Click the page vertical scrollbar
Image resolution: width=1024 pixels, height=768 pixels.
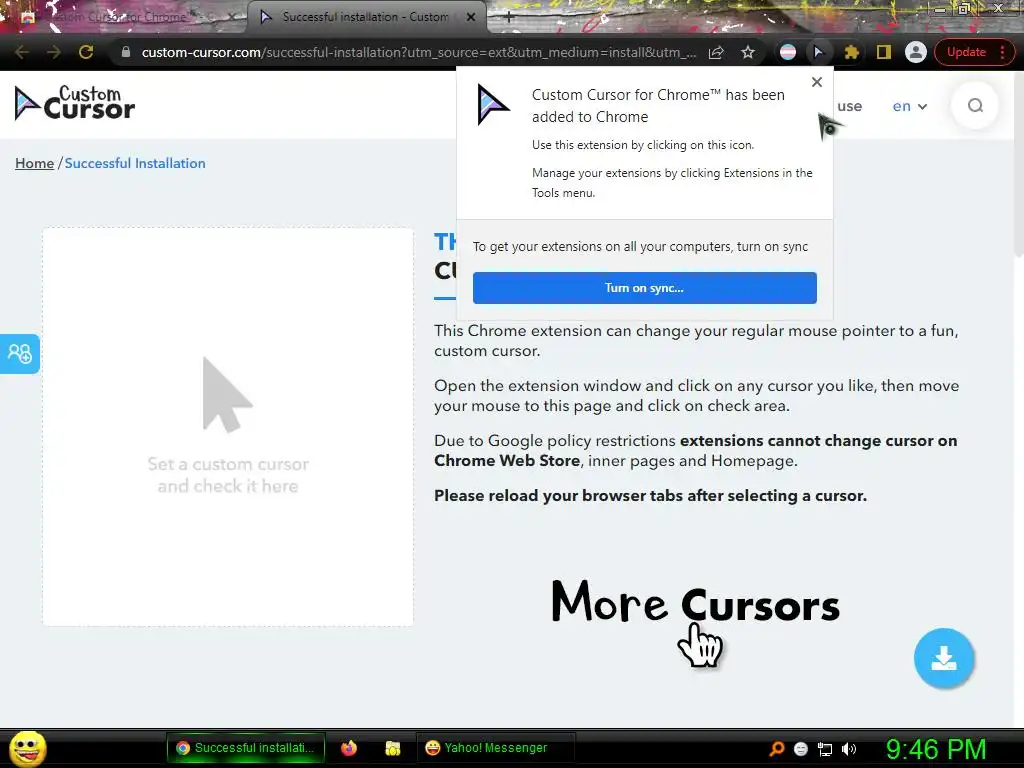[x=1019, y=163]
